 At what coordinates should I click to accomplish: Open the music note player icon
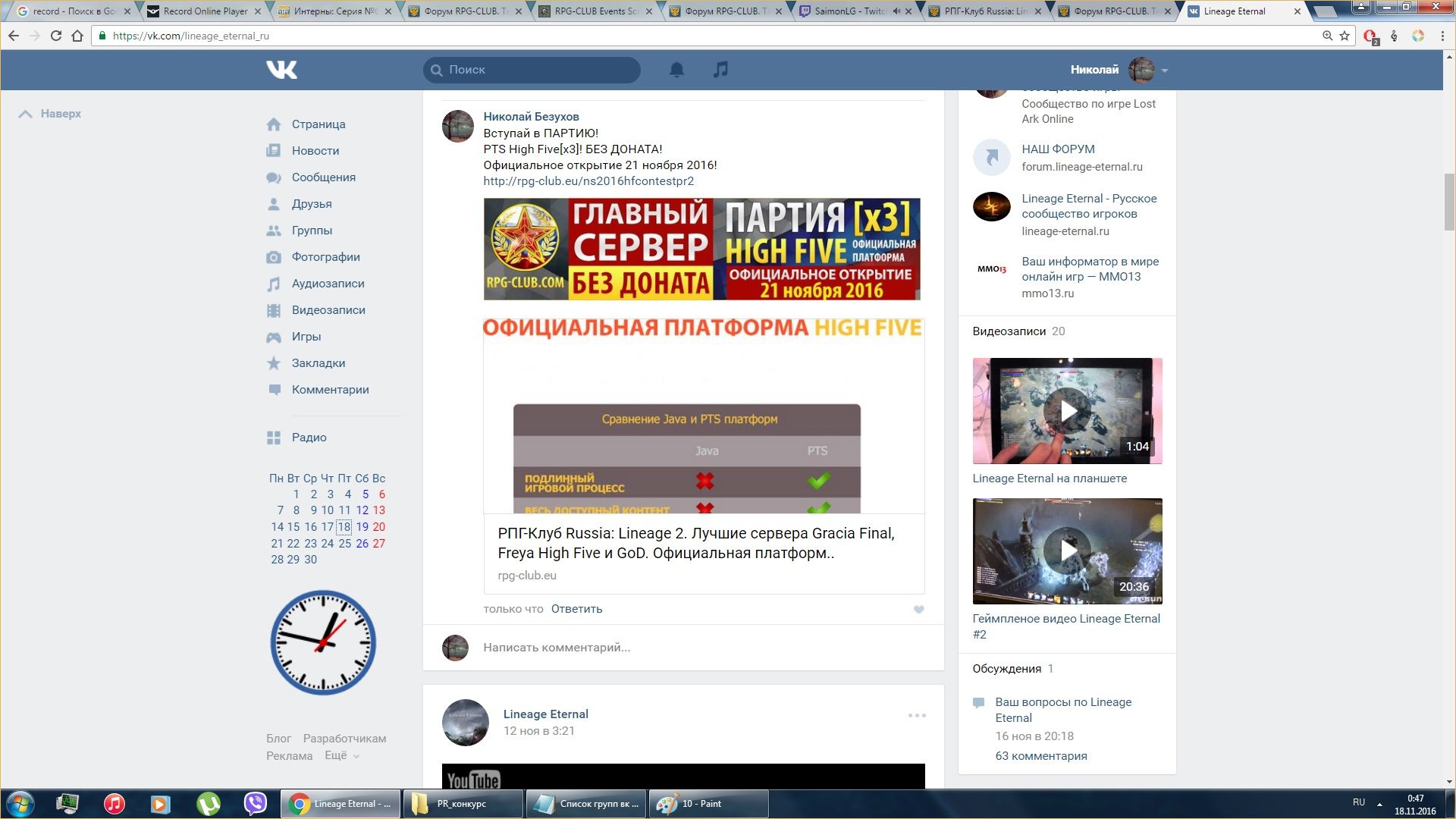pos(720,70)
